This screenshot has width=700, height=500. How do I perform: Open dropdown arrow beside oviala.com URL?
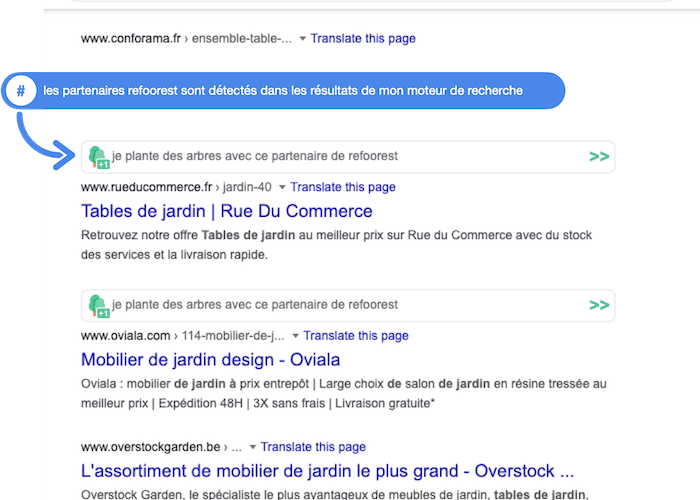[x=295, y=336]
